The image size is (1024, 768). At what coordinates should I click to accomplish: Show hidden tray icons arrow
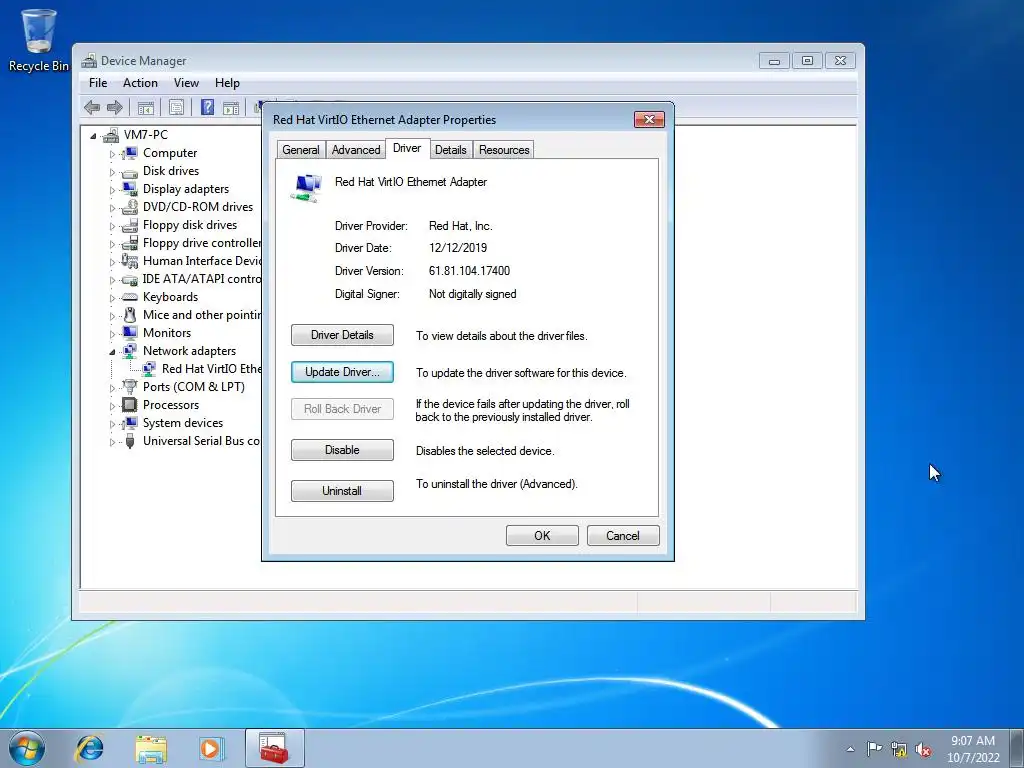[x=850, y=749]
